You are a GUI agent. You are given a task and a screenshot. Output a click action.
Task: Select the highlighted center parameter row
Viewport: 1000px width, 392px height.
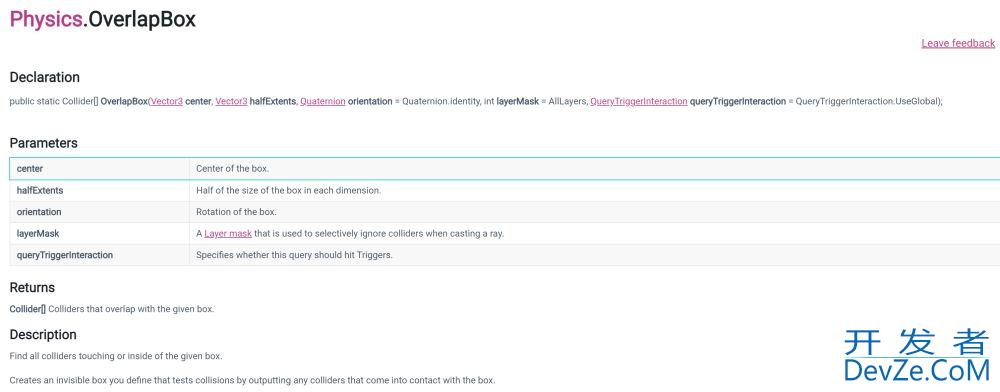click(x=504, y=169)
